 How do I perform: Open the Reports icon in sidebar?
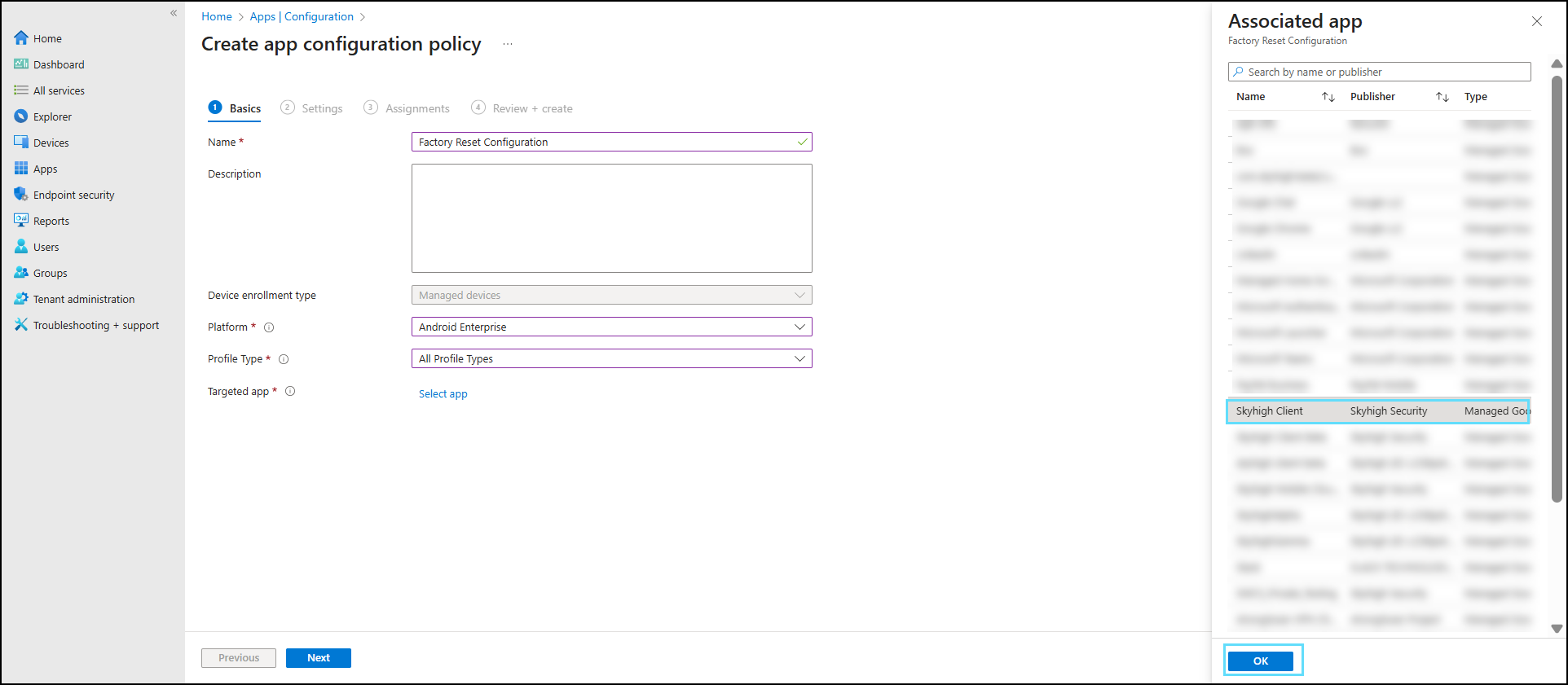pos(21,221)
